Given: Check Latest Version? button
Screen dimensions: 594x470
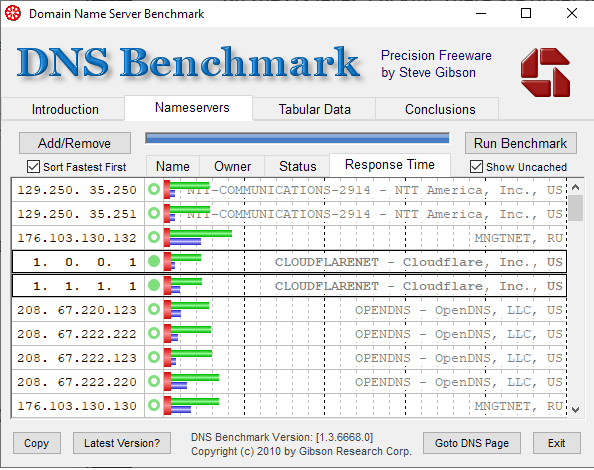Looking at the screenshot, I should pos(122,443).
